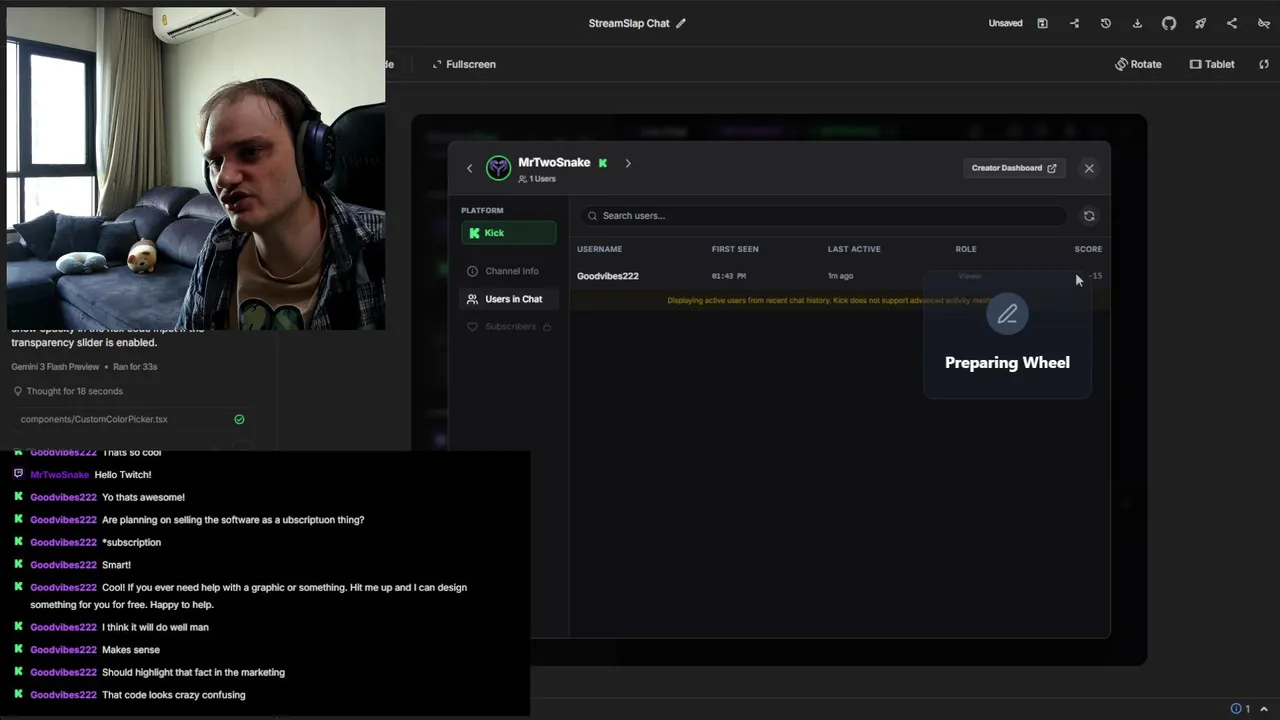Select user row Goodvibes222 in table

pos(840,276)
